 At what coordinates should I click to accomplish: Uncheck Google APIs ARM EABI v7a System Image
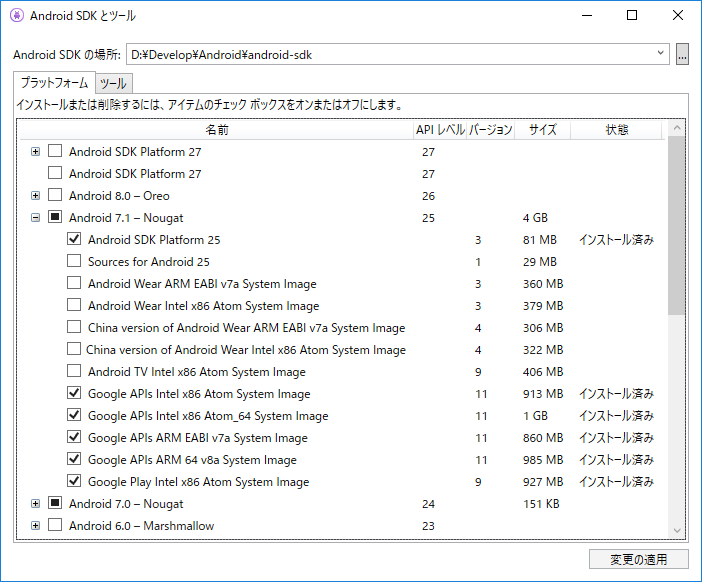(74, 436)
